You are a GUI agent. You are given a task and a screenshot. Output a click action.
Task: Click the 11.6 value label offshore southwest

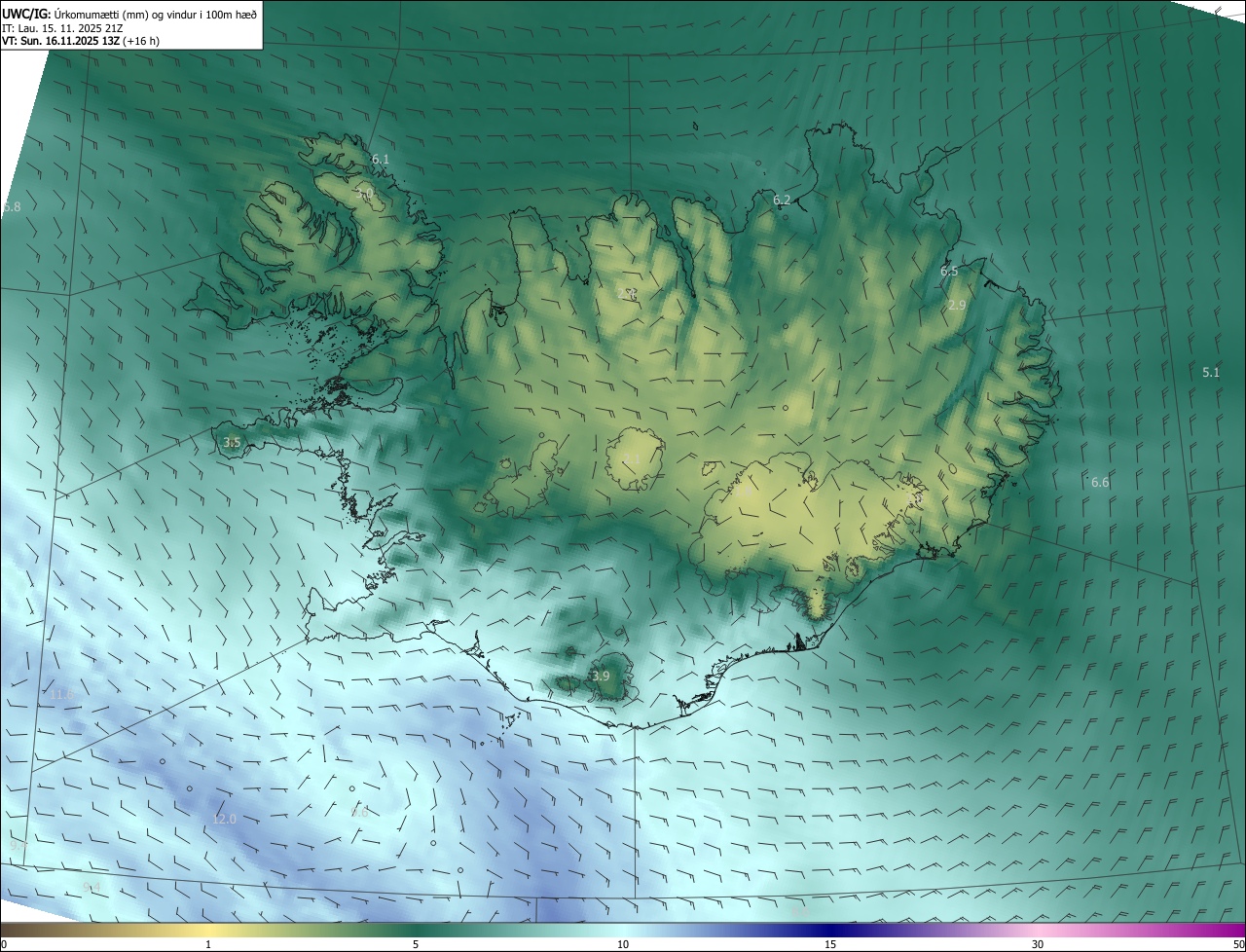pyautogui.click(x=62, y=694)
